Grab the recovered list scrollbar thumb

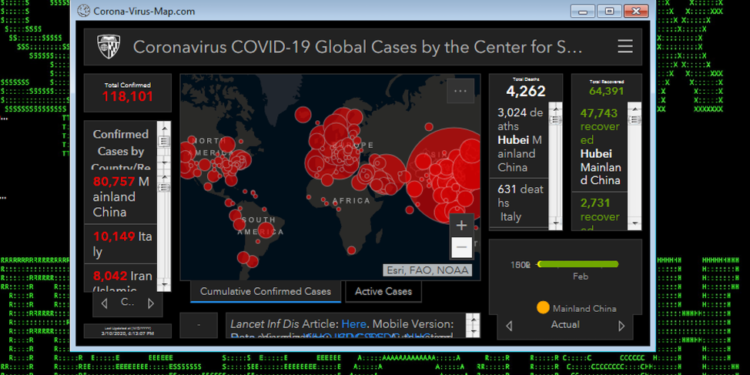click(634, 119)
